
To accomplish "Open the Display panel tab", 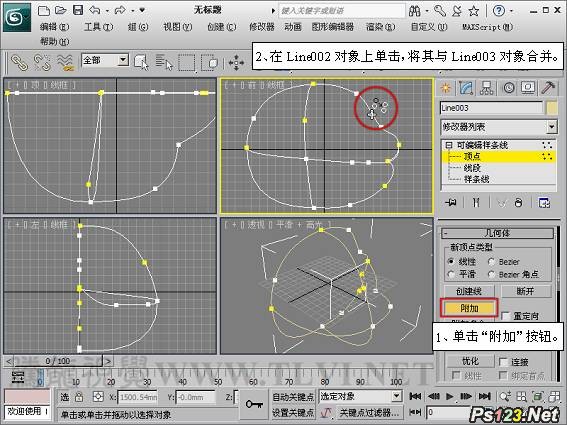I will [x=528, y=88].
